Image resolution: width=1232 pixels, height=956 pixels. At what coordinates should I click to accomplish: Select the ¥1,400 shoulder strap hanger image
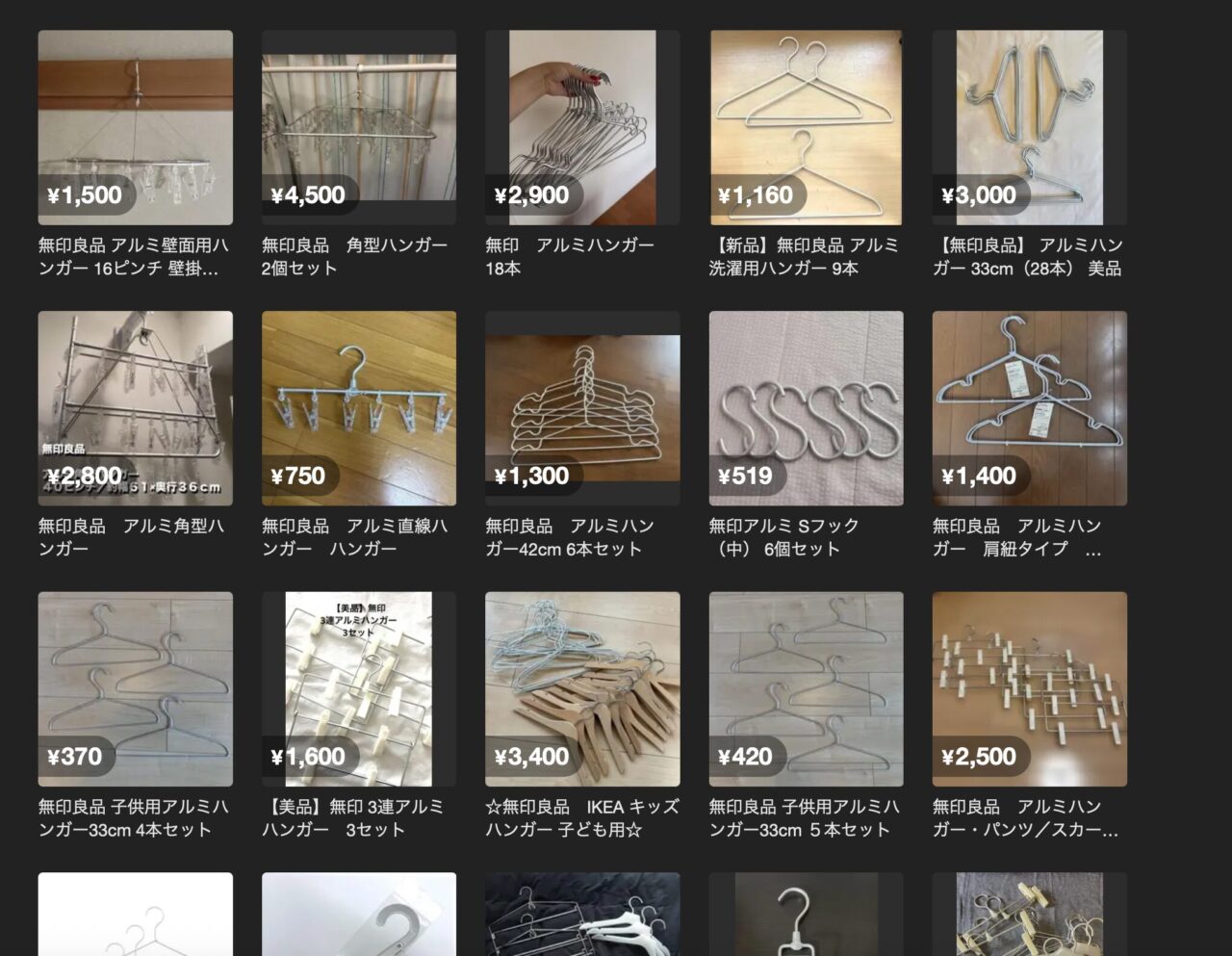pos(1029,408)
